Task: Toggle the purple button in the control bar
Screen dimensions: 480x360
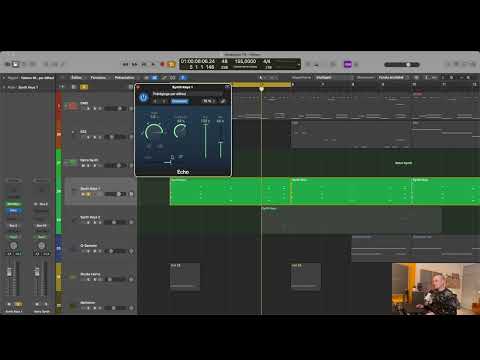Action: 348,64
